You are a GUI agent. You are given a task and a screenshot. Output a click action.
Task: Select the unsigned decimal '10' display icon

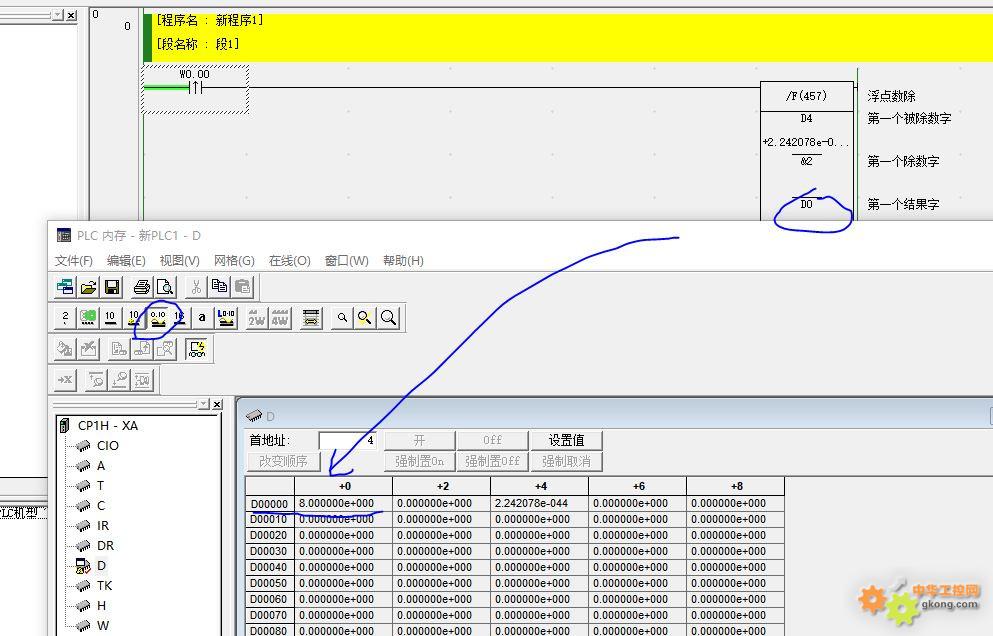click(111, 318)
